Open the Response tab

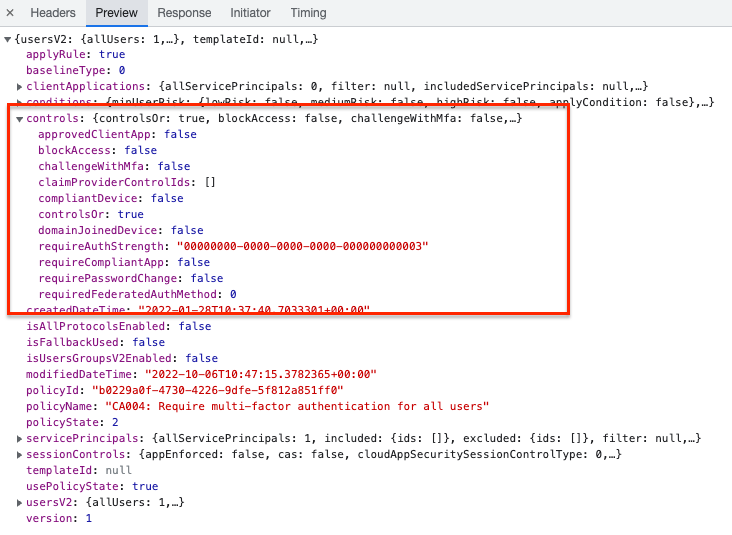pos(184,13)
